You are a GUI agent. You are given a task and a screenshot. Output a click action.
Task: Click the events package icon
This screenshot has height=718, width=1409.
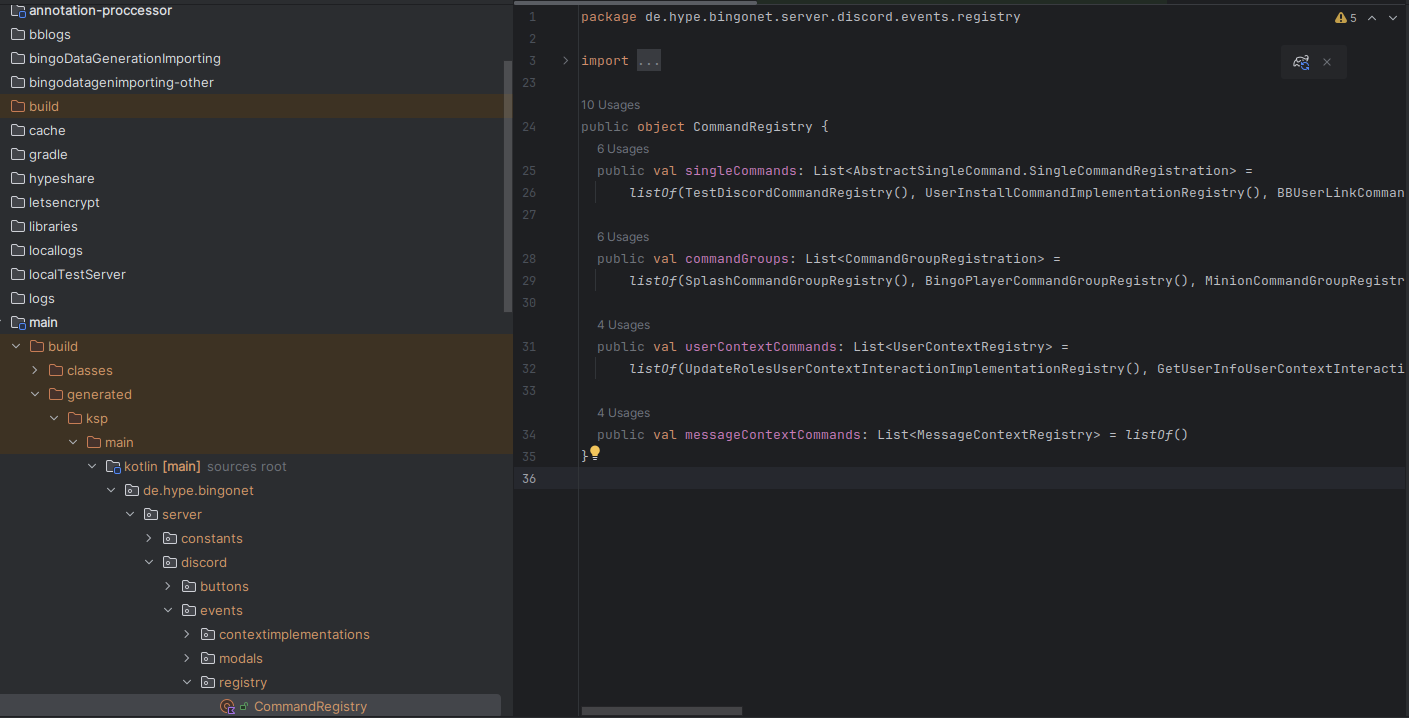tap(189, 610)
